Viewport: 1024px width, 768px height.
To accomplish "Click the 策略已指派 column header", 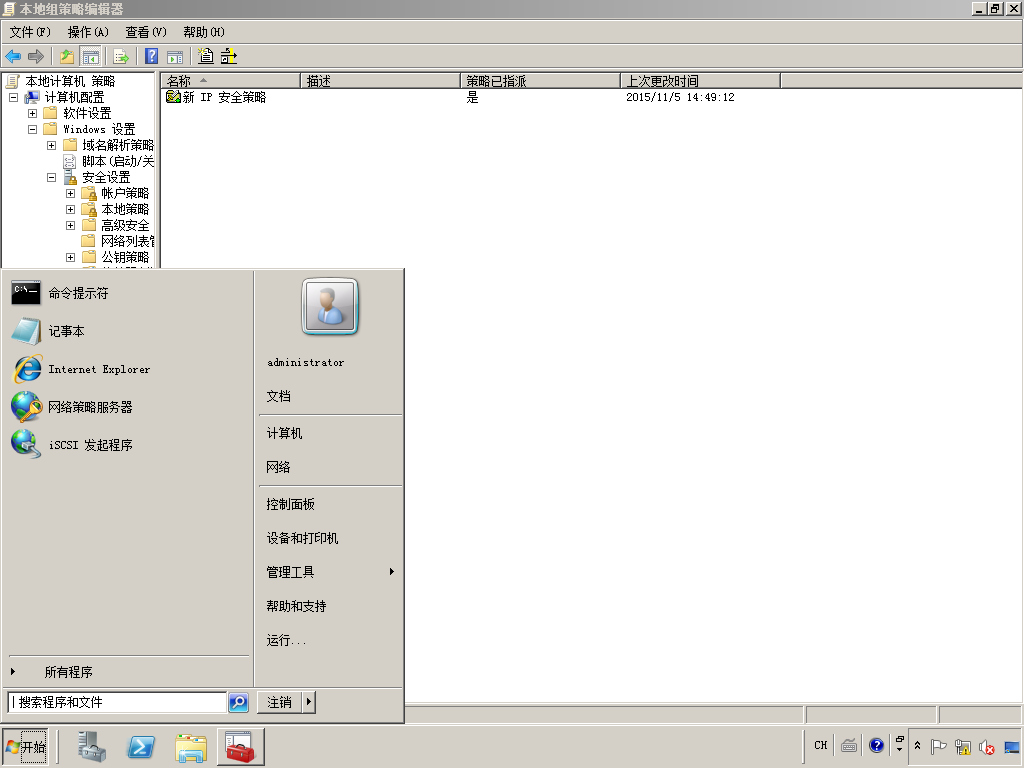I will (540, 81).
